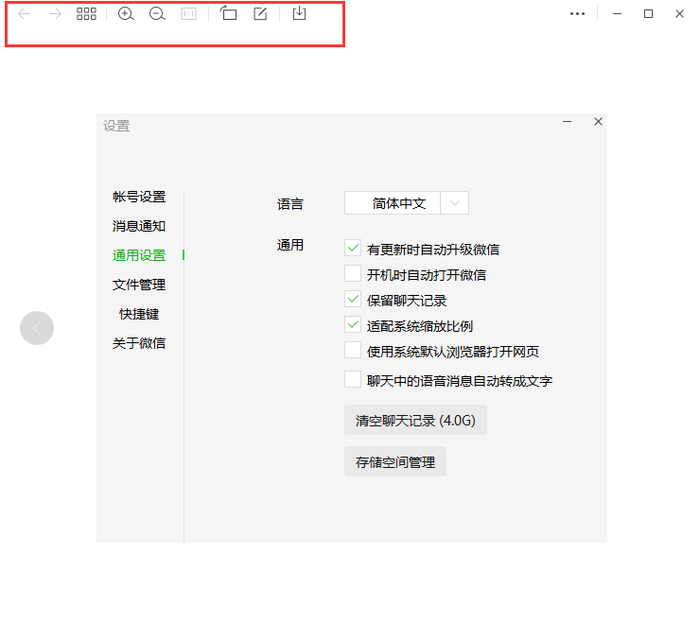Screen dimensions: 700x623
Task: Open 关于微信 section
Action: click(139, 343)
